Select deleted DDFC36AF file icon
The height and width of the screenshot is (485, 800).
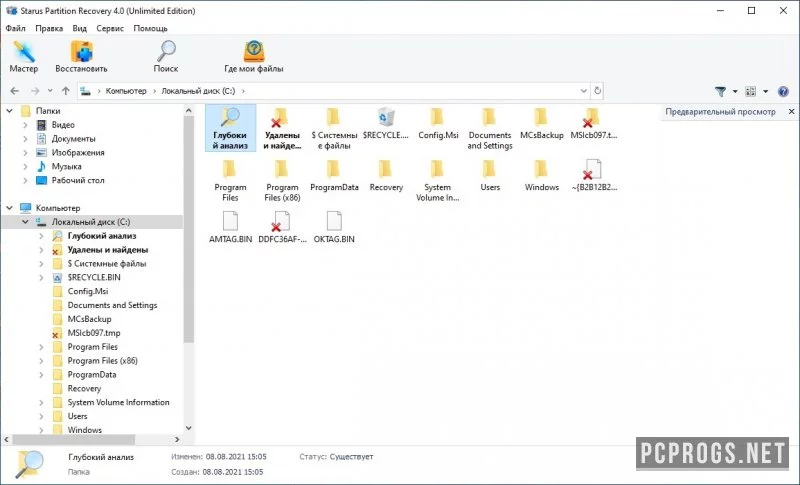[282, 227]
